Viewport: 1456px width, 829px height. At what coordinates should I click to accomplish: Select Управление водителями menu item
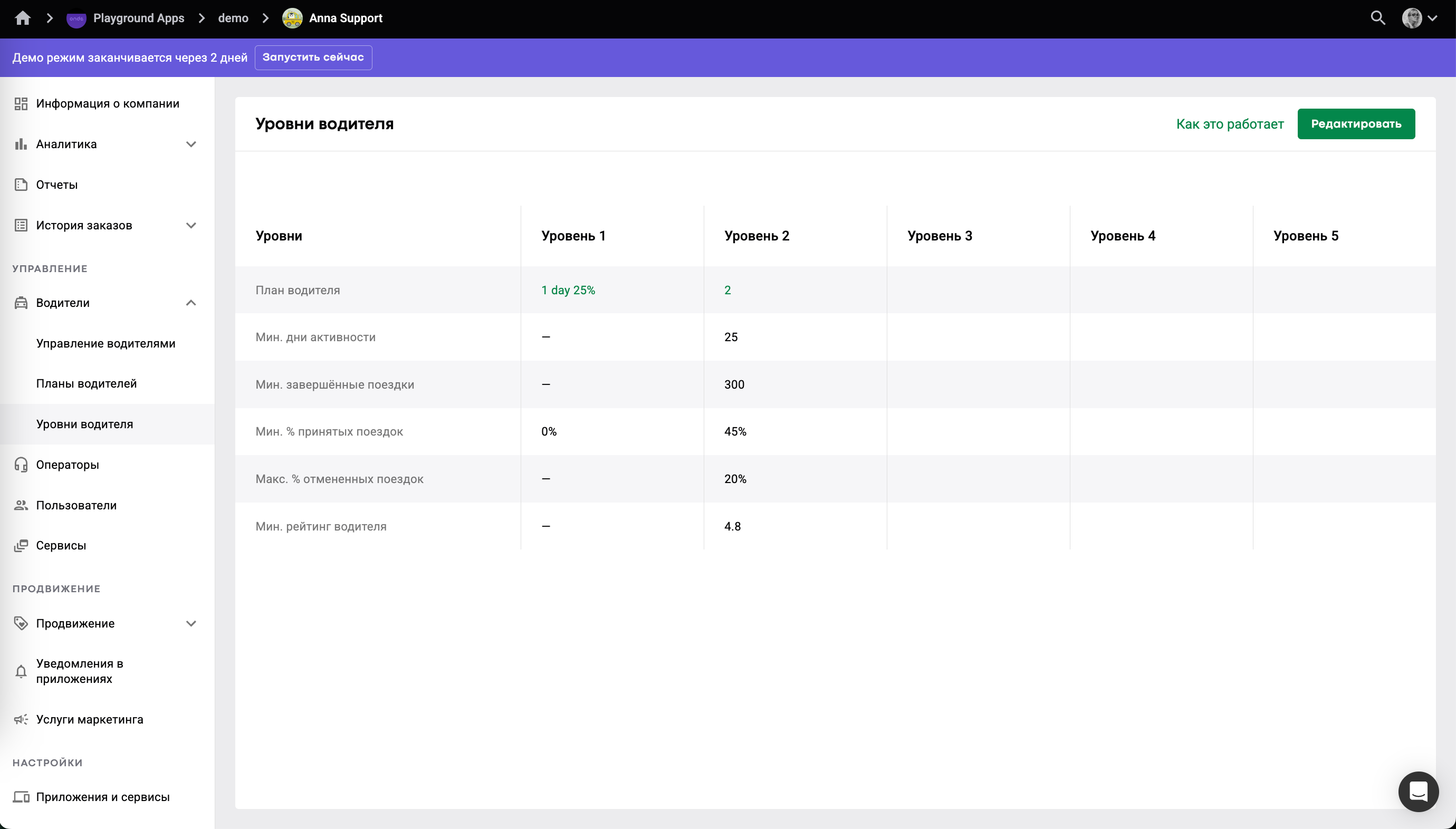tap(106, 343)
